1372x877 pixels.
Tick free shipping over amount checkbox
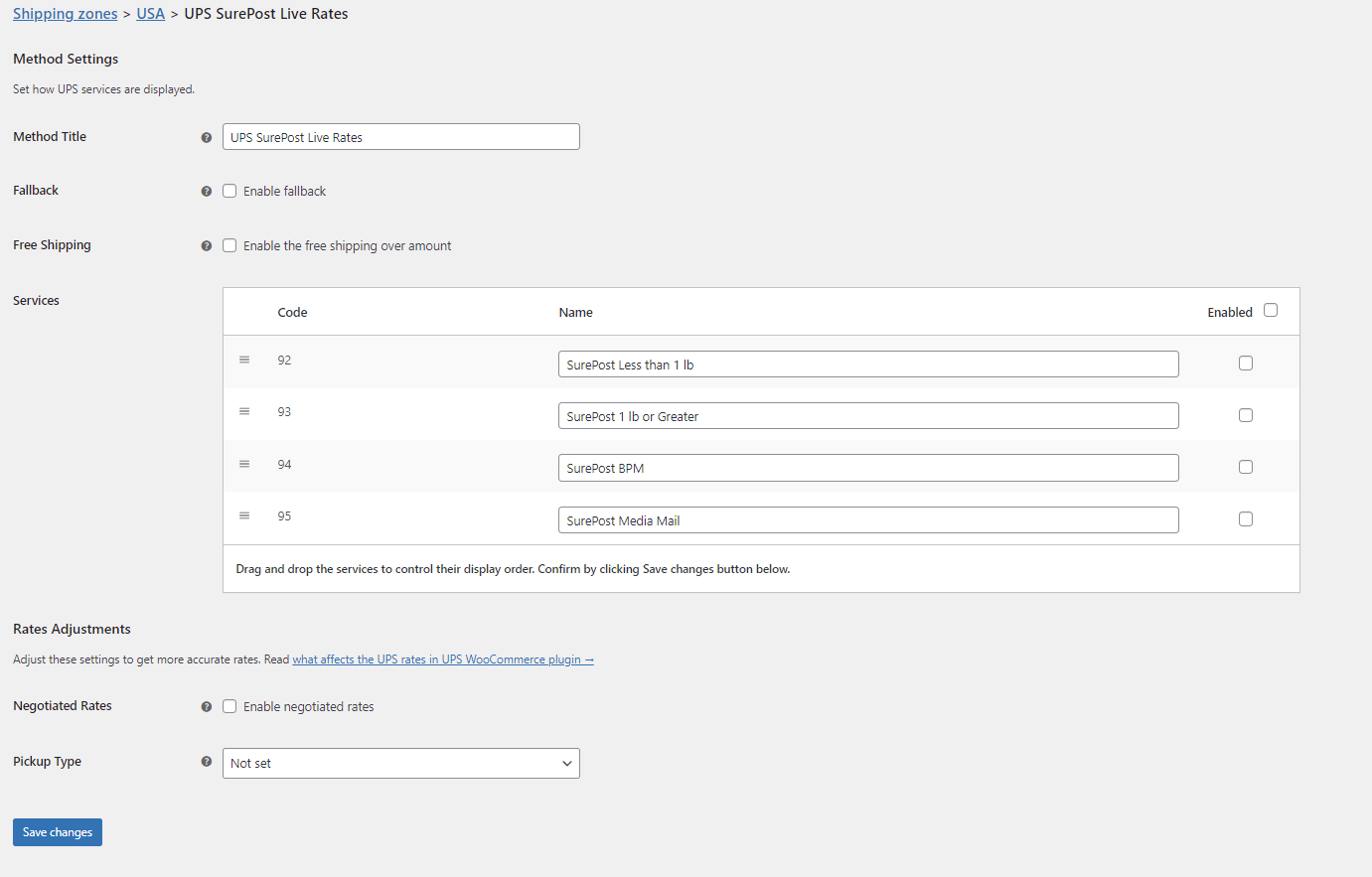point(229,245)
